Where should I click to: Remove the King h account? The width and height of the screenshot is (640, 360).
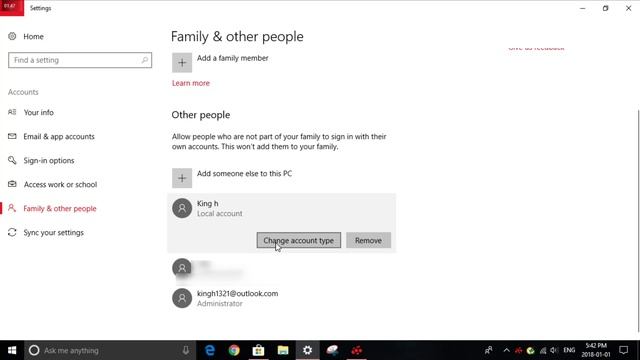coord(368,240)
